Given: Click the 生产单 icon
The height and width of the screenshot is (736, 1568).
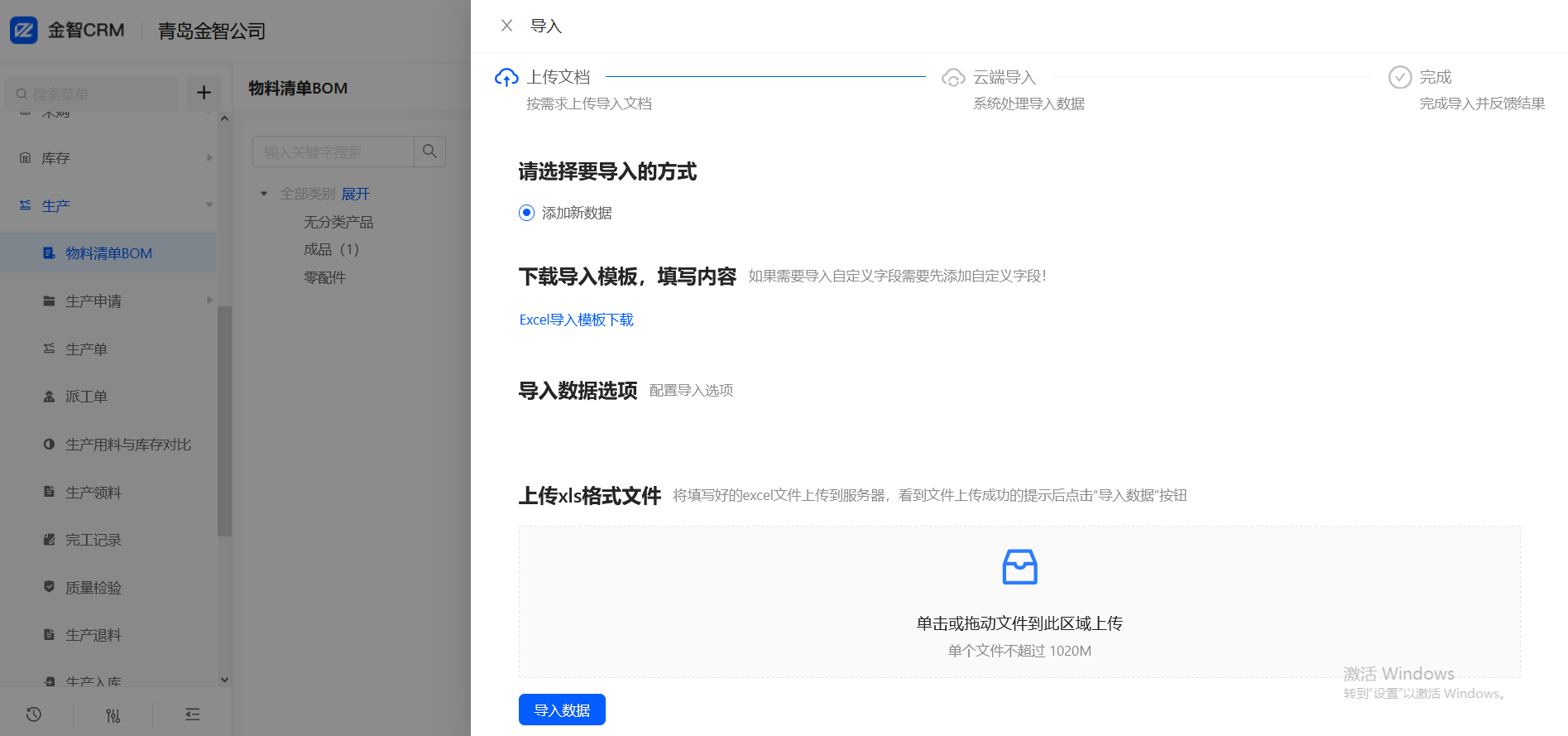Looking at the screenshot, I should (x=49, y=349).
